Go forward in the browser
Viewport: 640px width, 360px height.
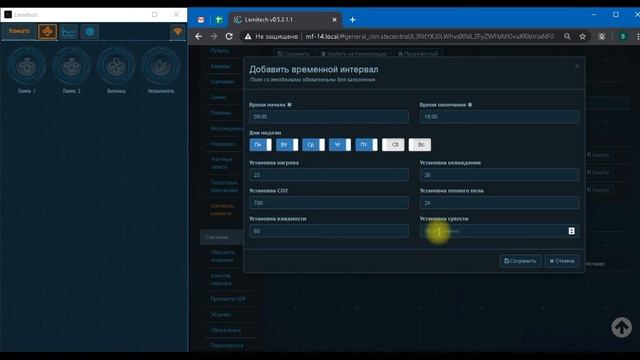(214, 36)
